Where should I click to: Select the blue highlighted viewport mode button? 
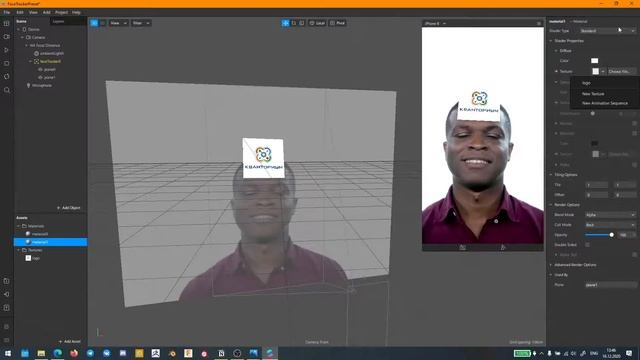[x=94, y=23]
